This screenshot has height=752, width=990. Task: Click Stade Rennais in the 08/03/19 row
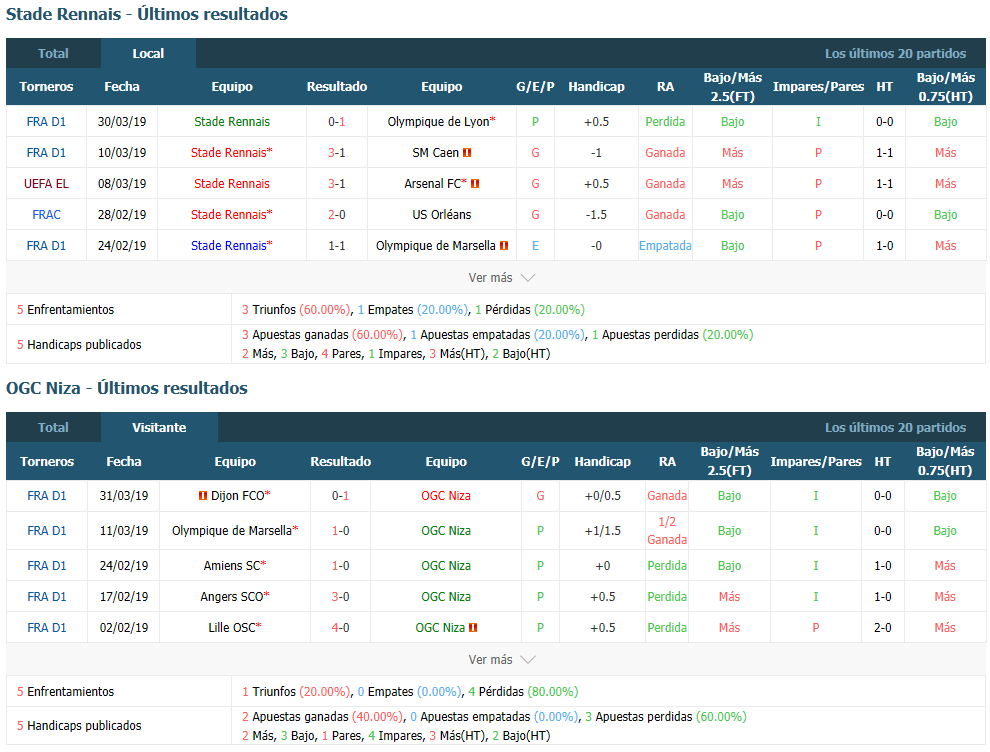(x=232, y=184)
